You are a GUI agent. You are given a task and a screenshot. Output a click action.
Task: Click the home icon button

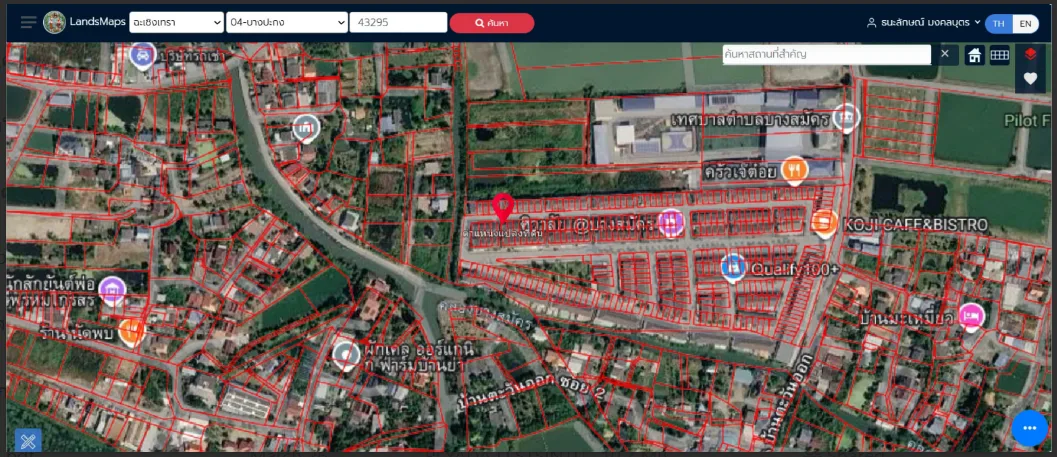(974, 55)
